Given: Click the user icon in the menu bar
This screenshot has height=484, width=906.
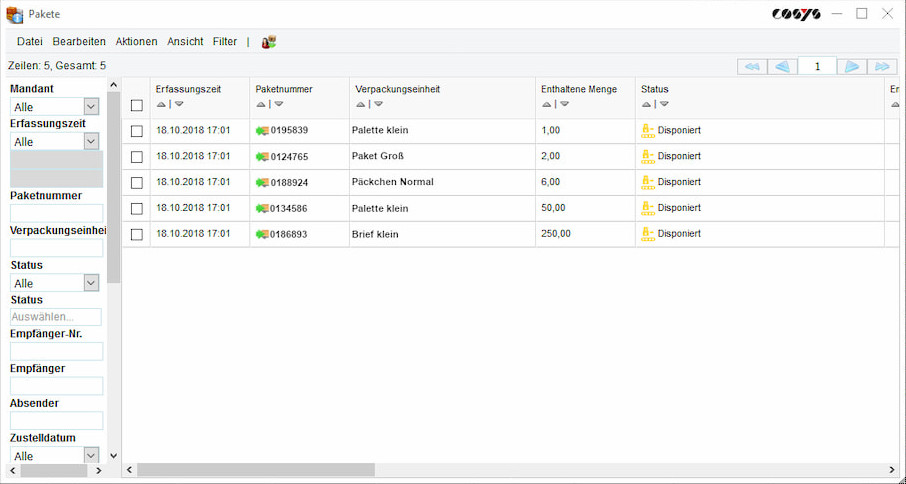Looking at the screenshot, I should click(269, 42).
